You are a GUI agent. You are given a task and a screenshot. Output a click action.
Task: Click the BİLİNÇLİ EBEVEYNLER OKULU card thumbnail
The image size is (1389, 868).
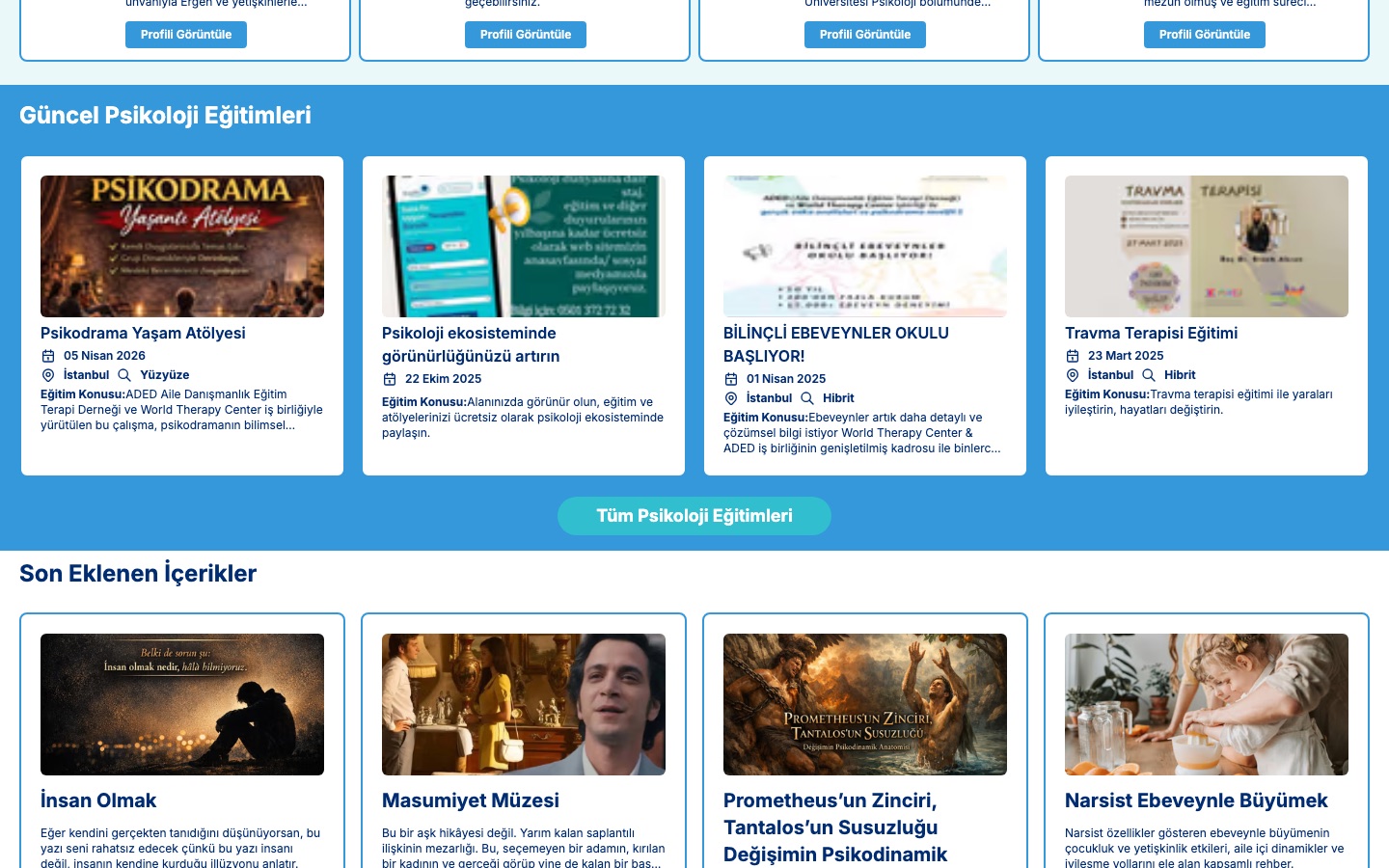[865, 246]
